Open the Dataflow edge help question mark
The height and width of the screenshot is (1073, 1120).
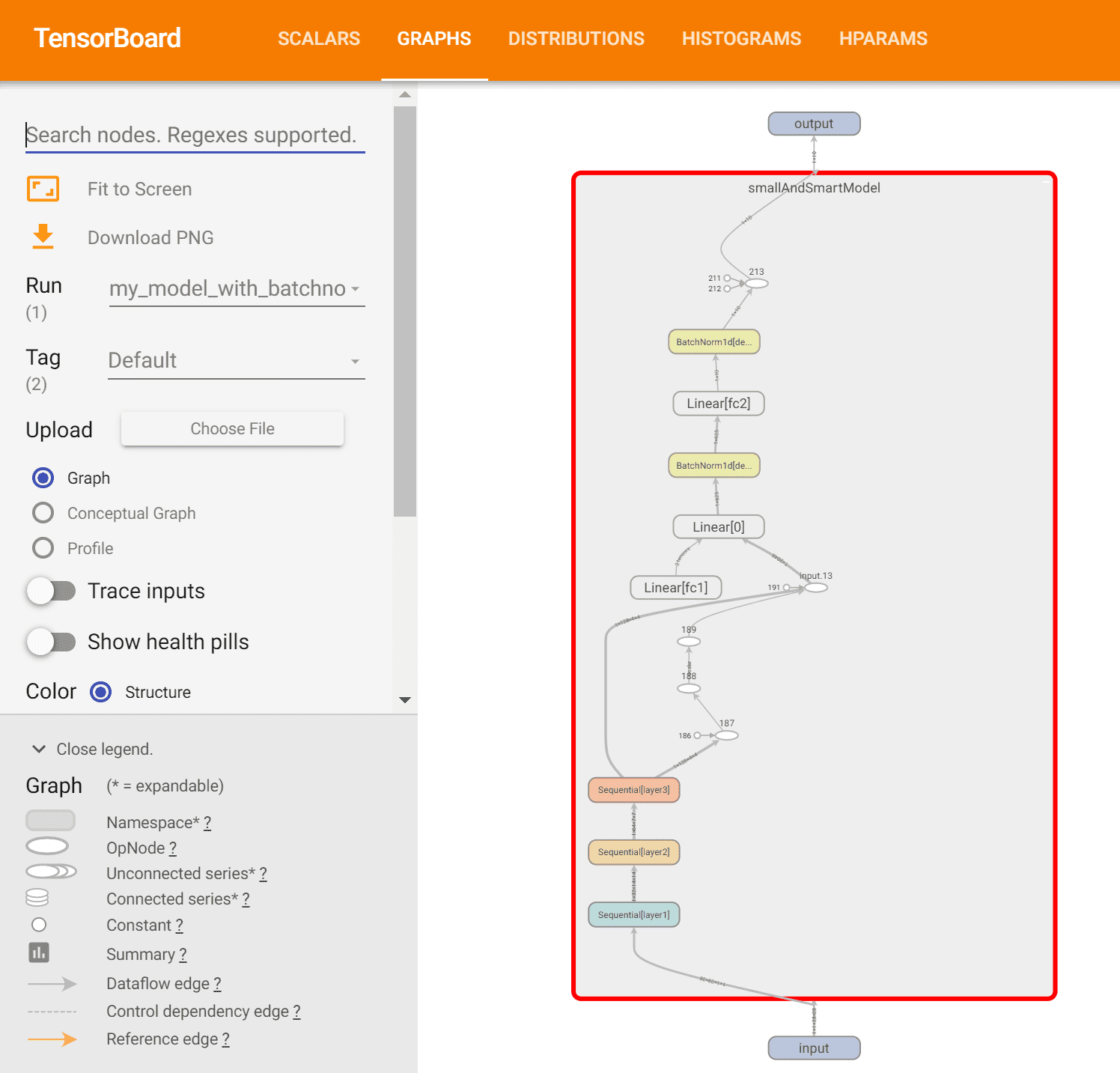(x=217, y=984)
